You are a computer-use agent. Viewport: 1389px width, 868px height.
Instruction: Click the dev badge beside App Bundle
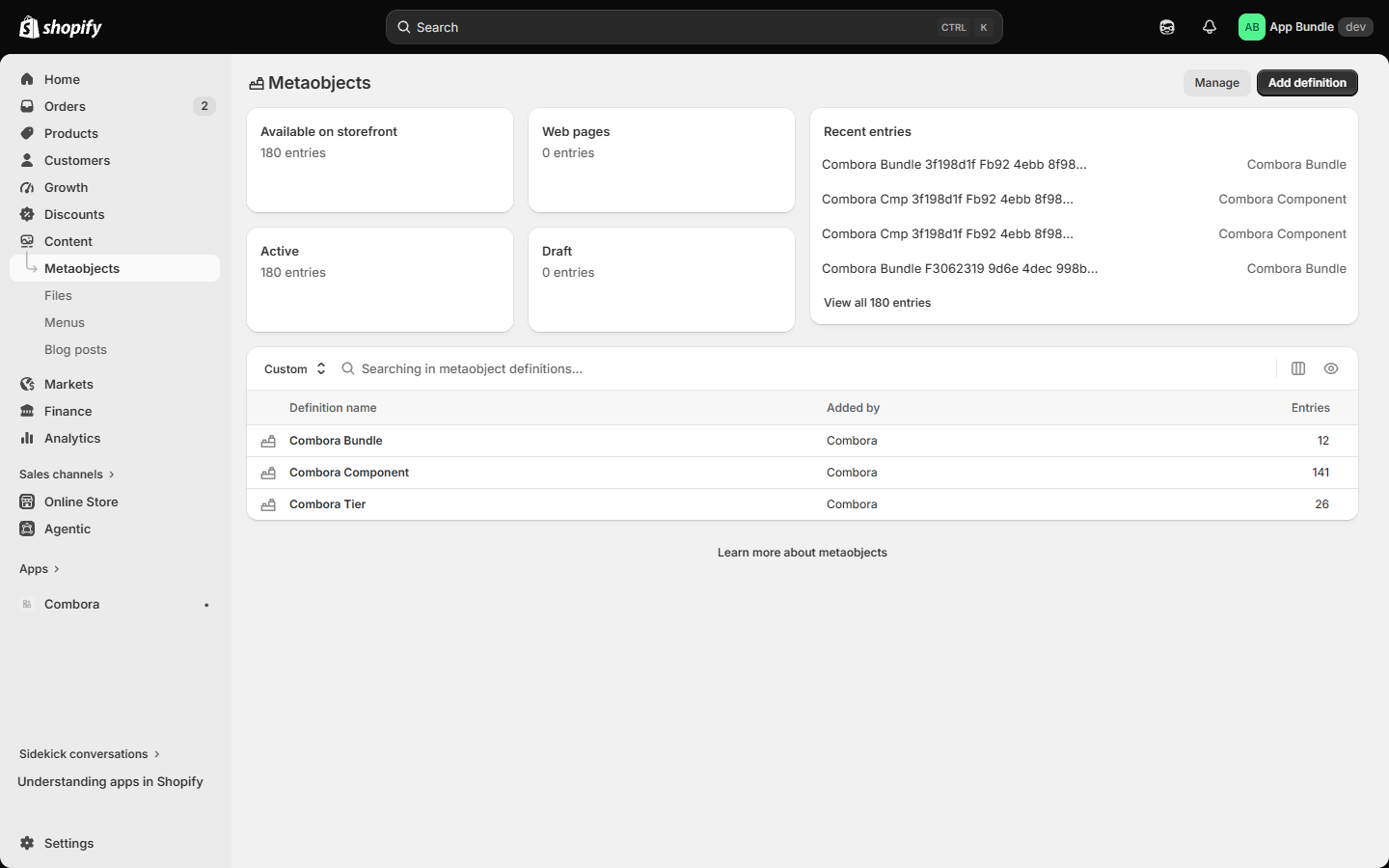point(1355,27)
